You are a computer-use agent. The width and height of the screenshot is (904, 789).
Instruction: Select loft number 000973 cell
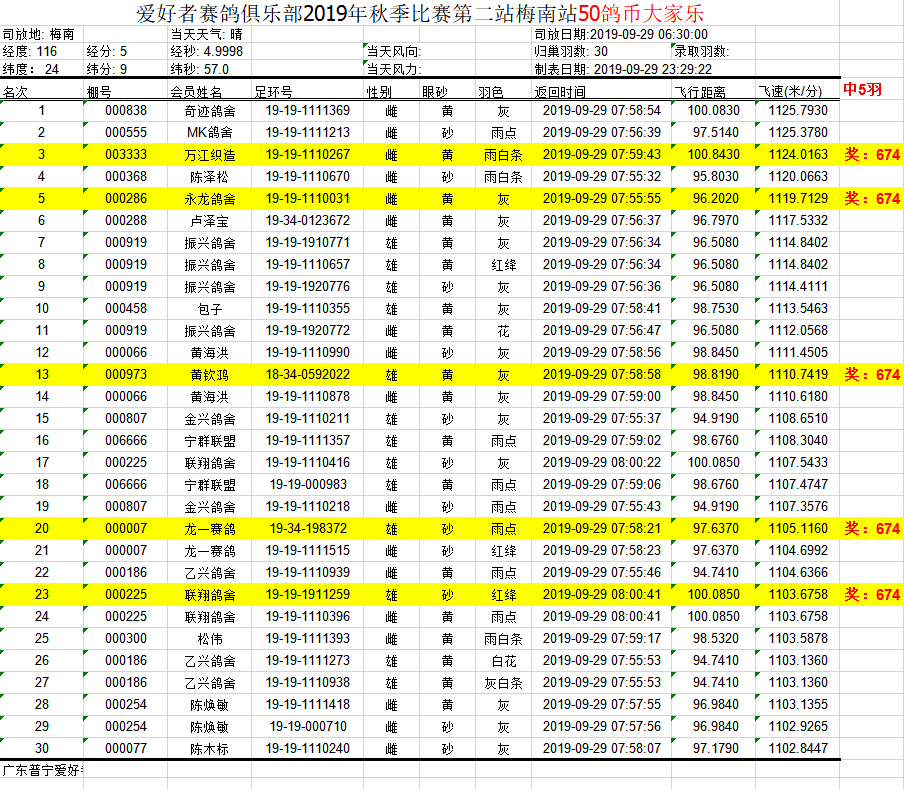click(x=126, y=375)
